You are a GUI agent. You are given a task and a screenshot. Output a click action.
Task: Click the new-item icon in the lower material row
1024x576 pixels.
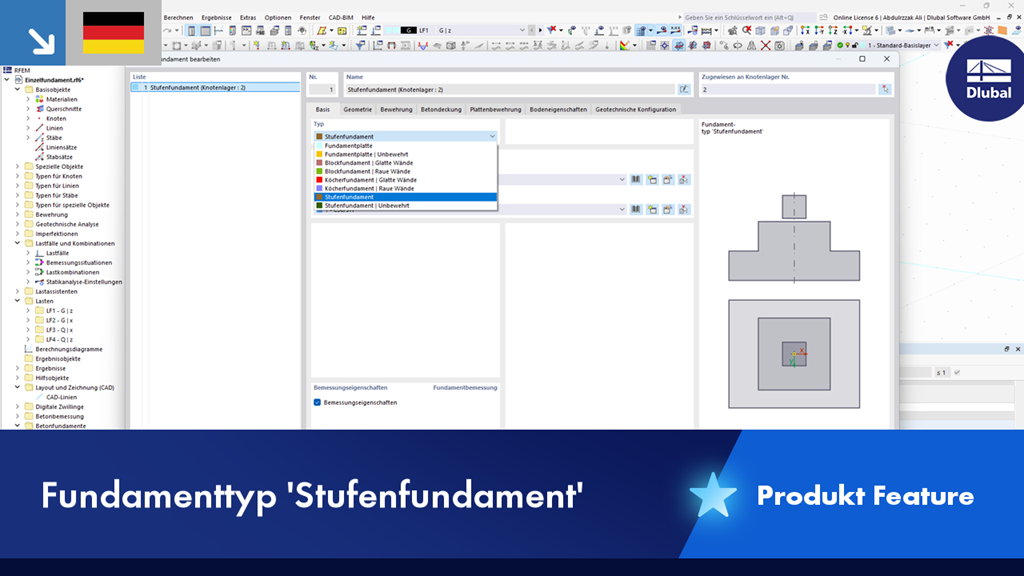coord(652,210)
